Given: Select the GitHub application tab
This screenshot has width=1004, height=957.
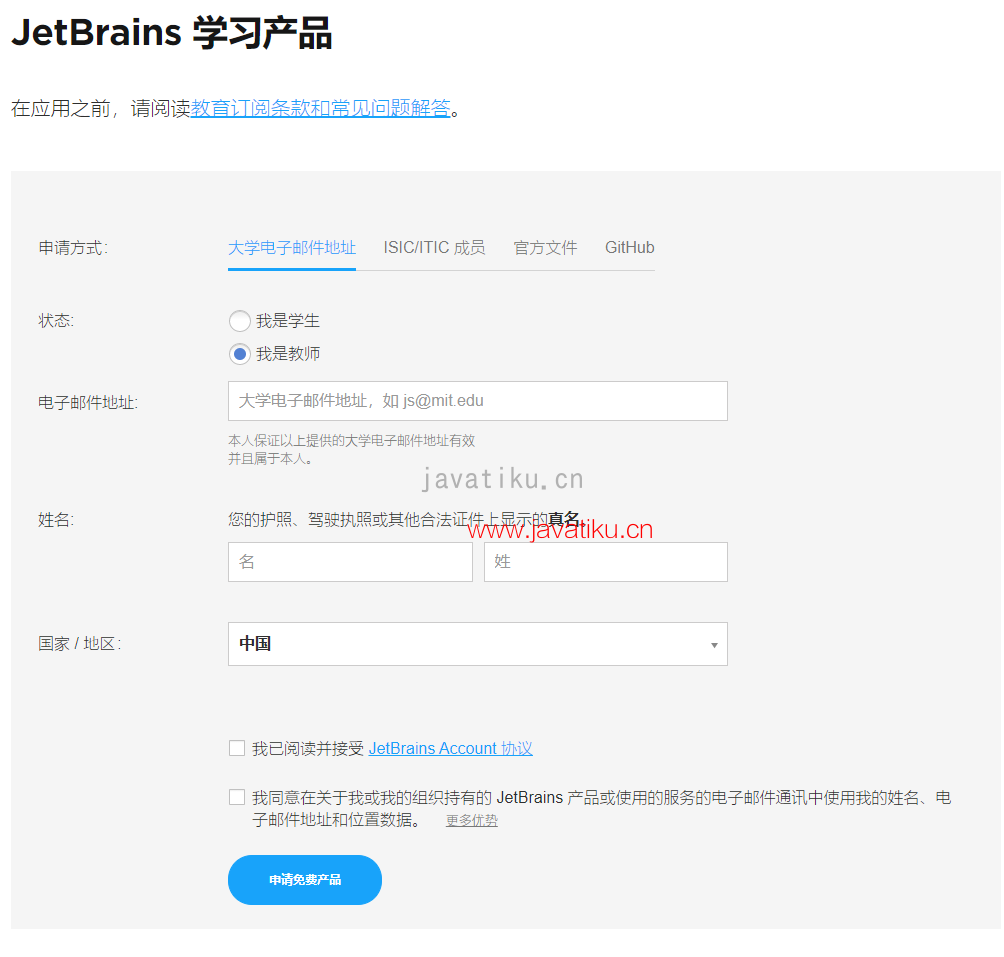Looking at the screenshot, I should point(629,248).
